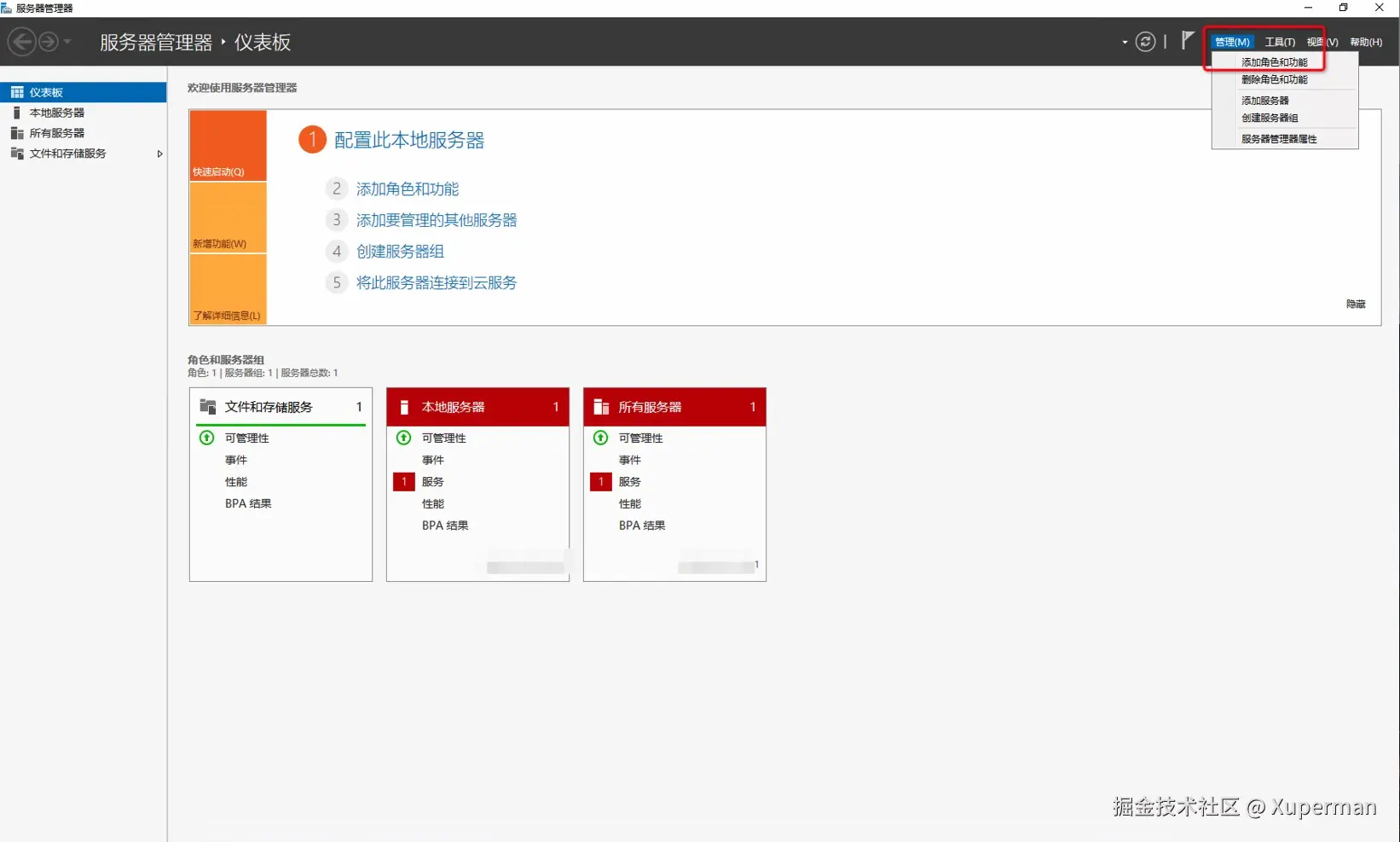Open 性能 in 文件和存储服务 tile
This screenshot has height=842, width=1400.
[x=236, y=482]
